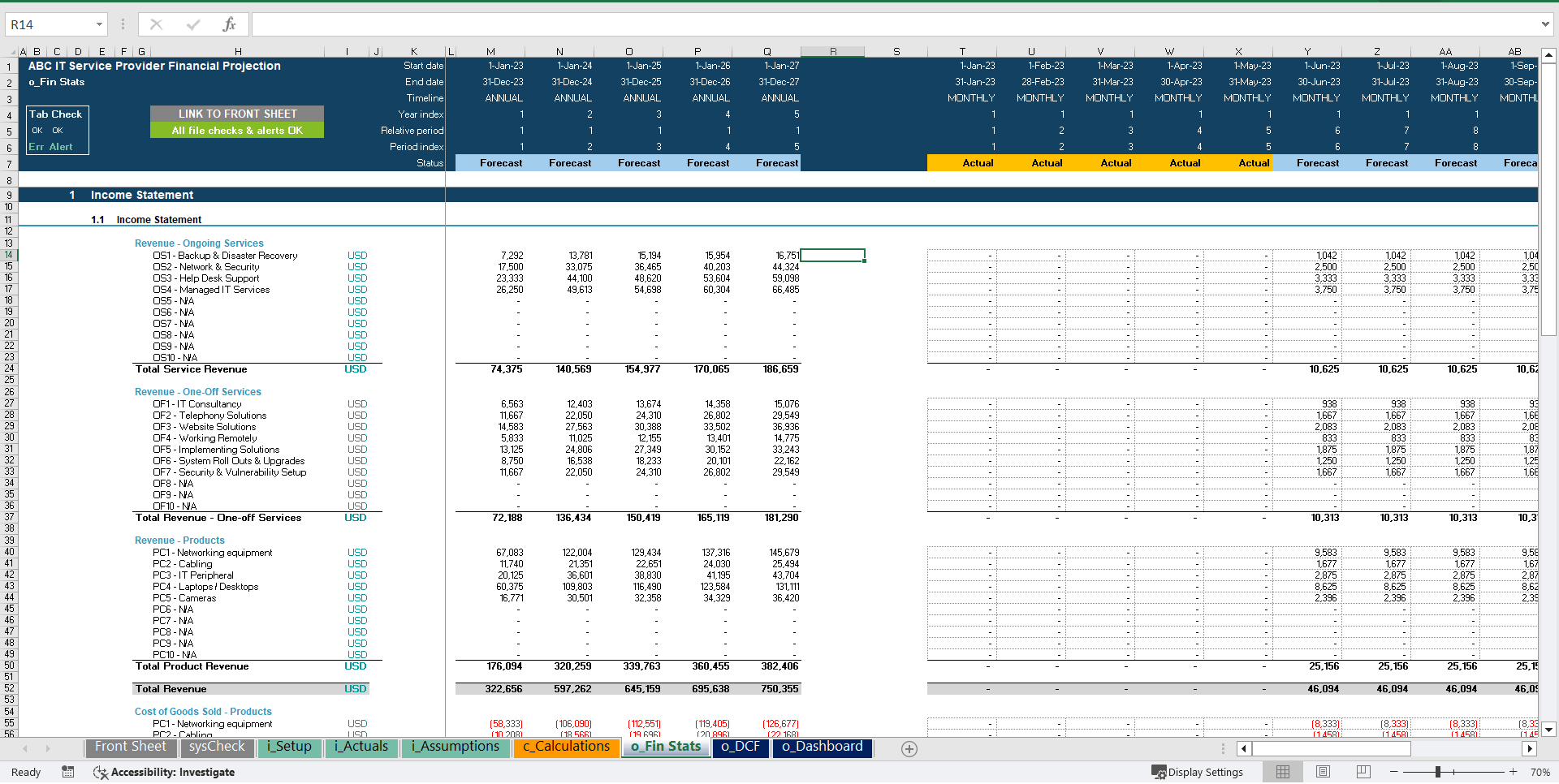The height and width of the screenshot is (784, 1559).
Task: Click the 'Cost of Goods Sold - Products' heading
Action: point(203,712)
